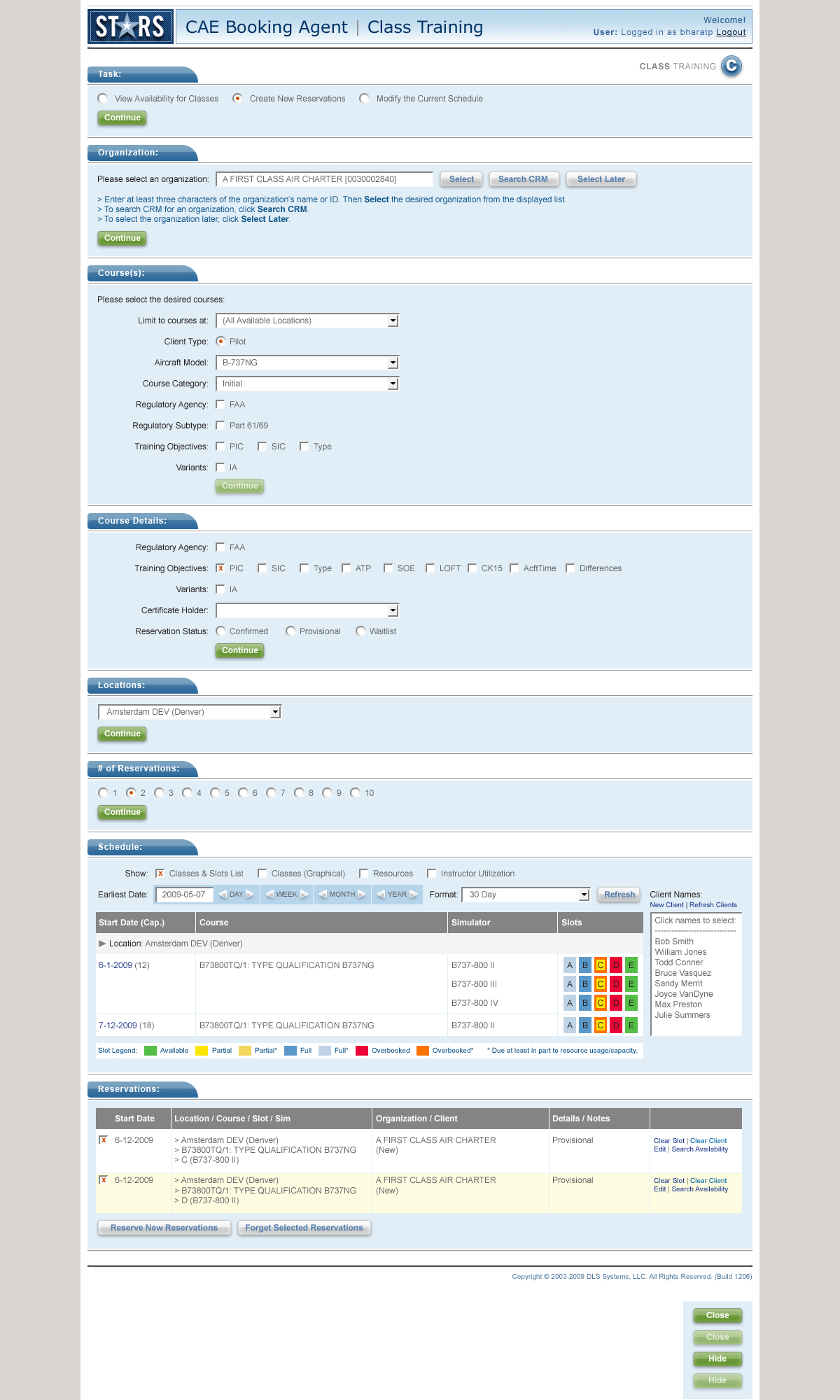Screen dimensions: 840x1400
Task: Click the STARS logo
Action: point(130,27)
